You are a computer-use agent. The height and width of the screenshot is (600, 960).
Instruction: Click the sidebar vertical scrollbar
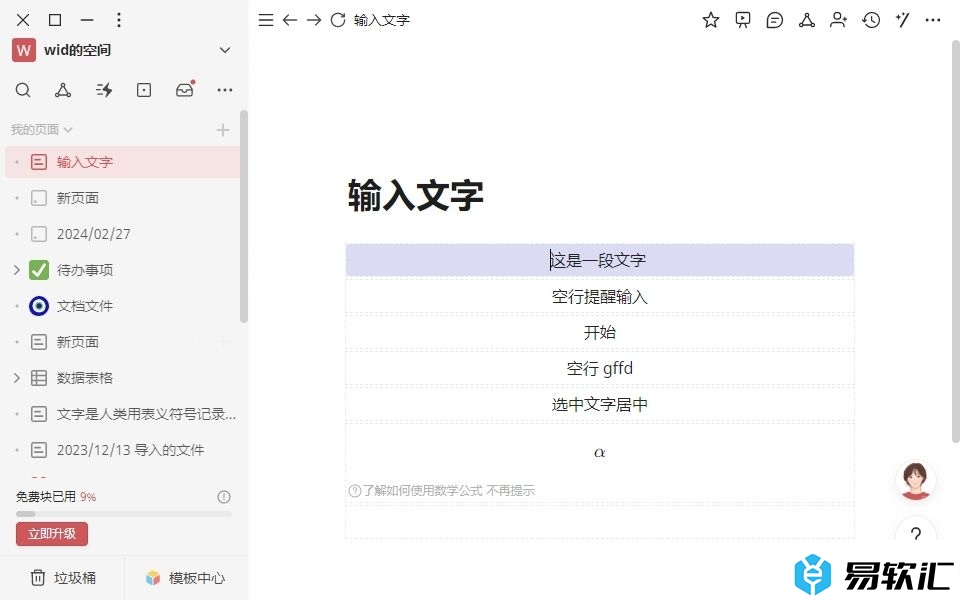click(x=244, y=216)
